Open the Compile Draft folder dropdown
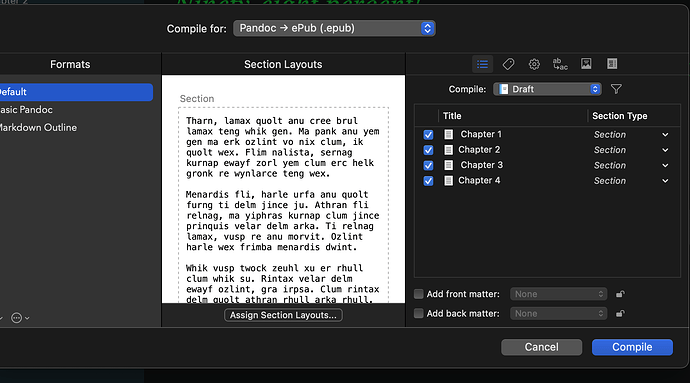690x383 pixels. (547, 89)
